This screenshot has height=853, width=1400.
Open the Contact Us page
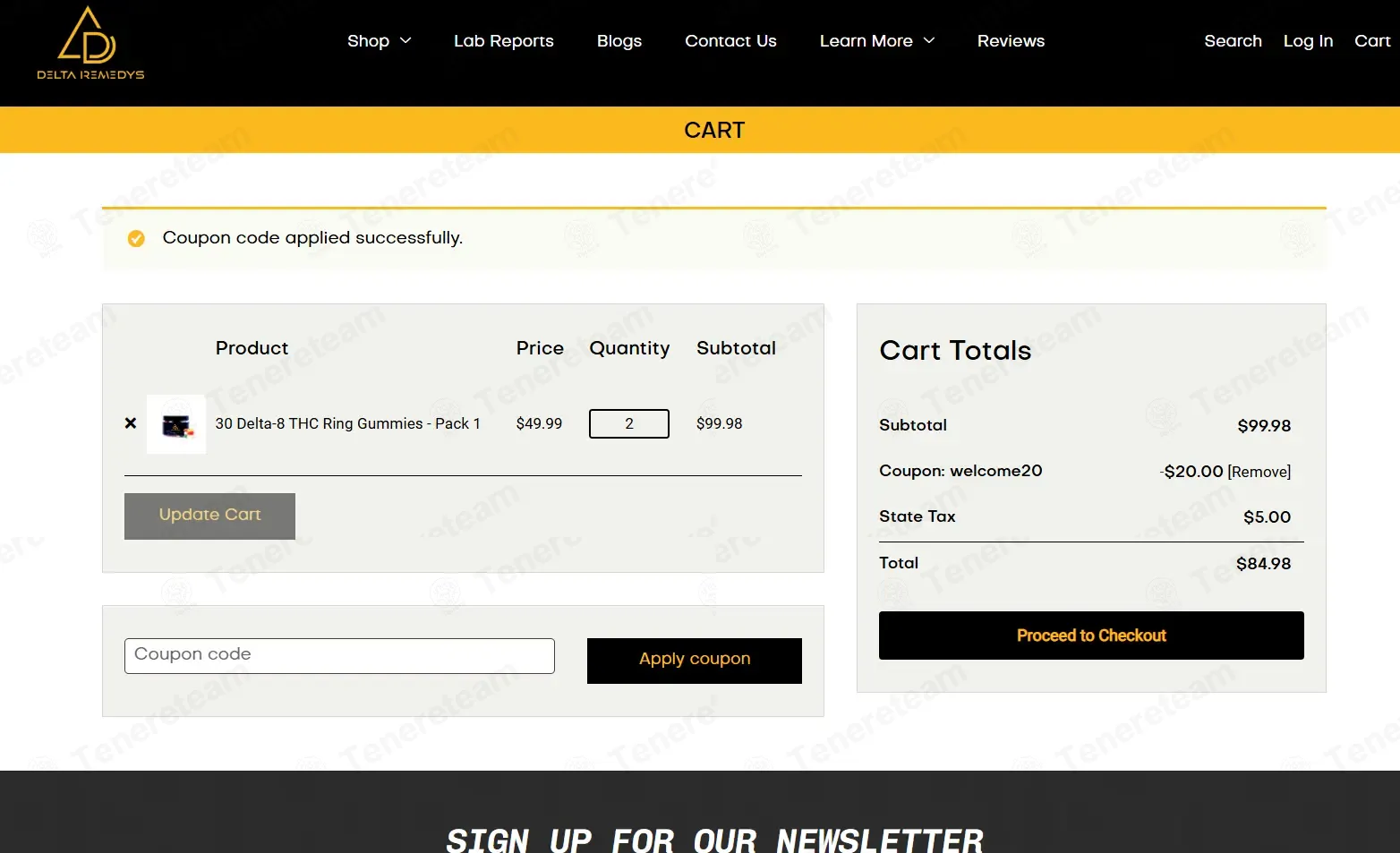click(730, 41)
